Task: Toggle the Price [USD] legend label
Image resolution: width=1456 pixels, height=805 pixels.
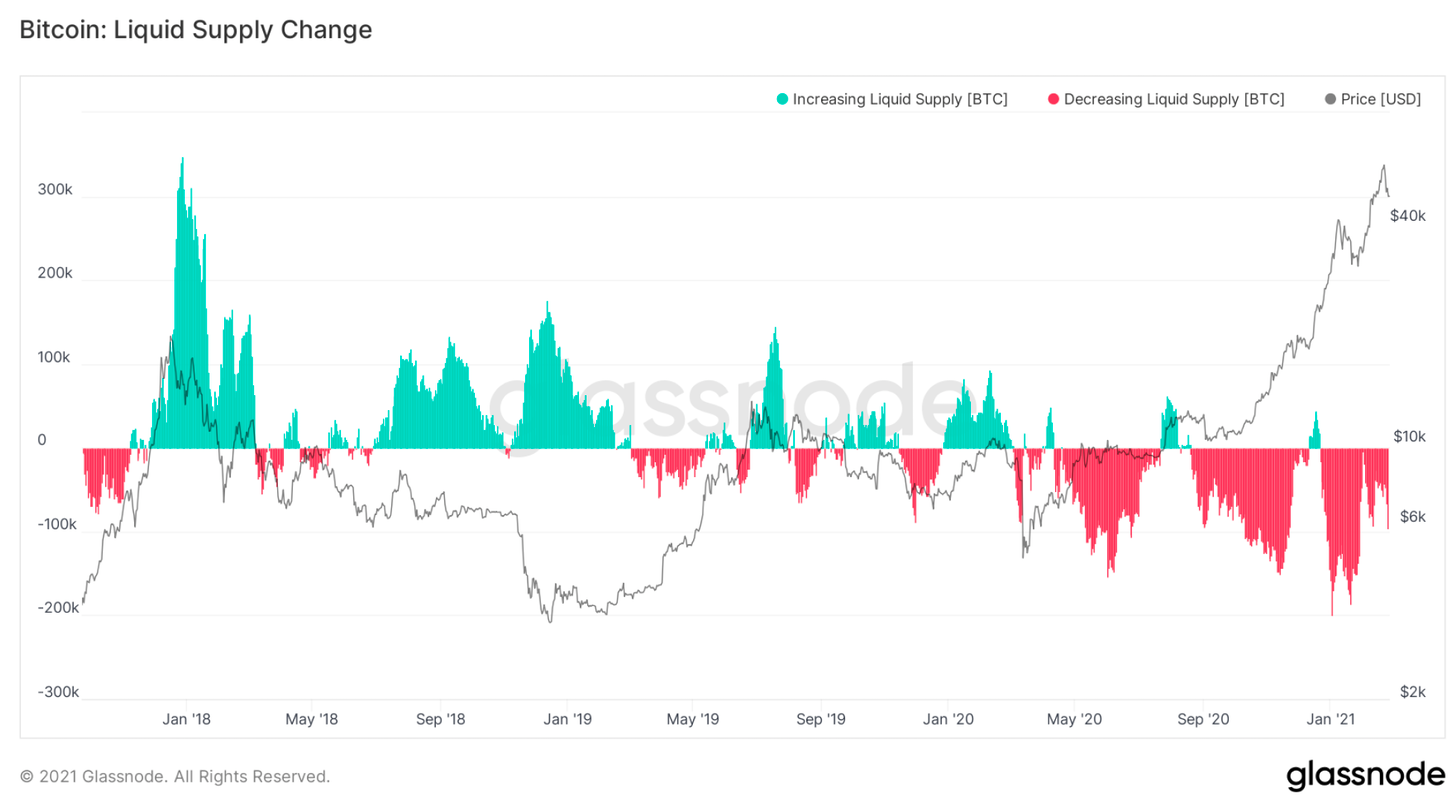Action: pos(1380,99)
